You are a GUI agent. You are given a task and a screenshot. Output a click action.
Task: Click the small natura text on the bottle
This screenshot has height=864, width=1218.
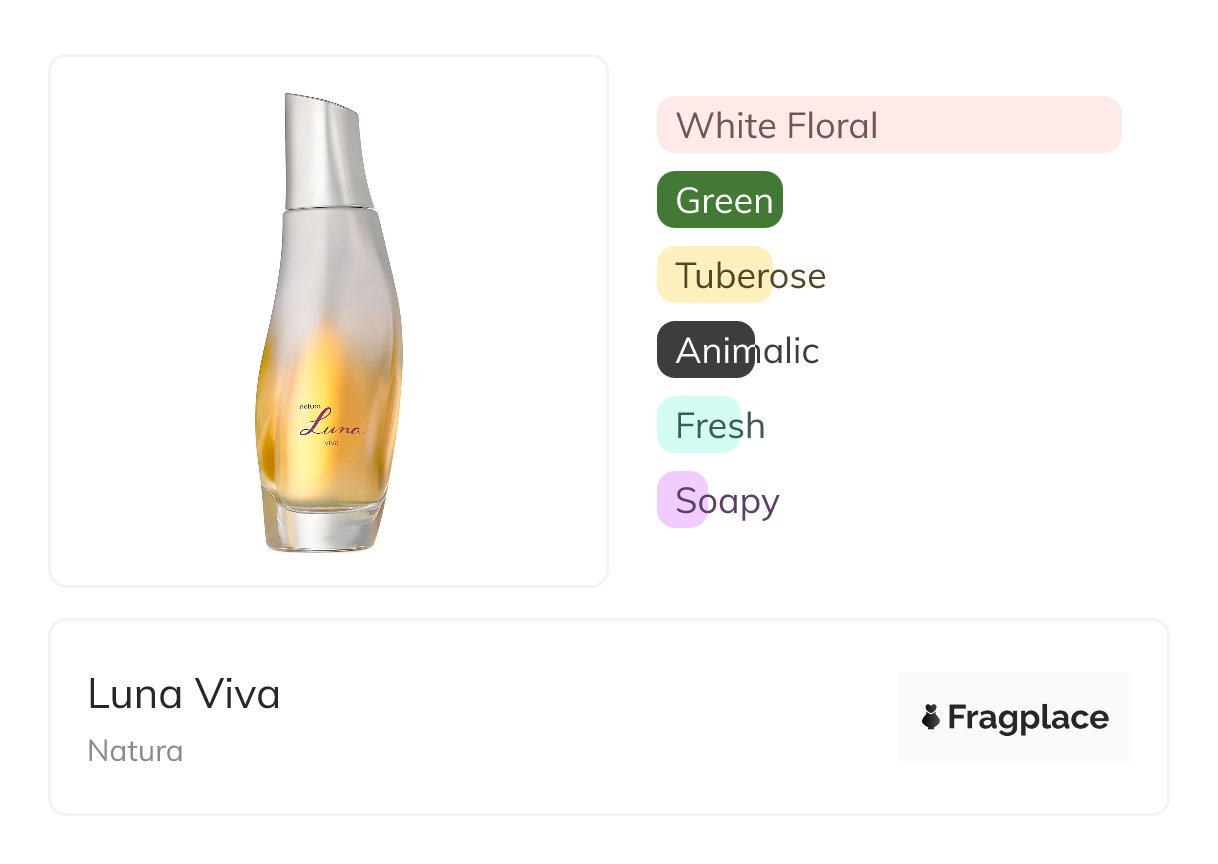[x=309, y=407]
